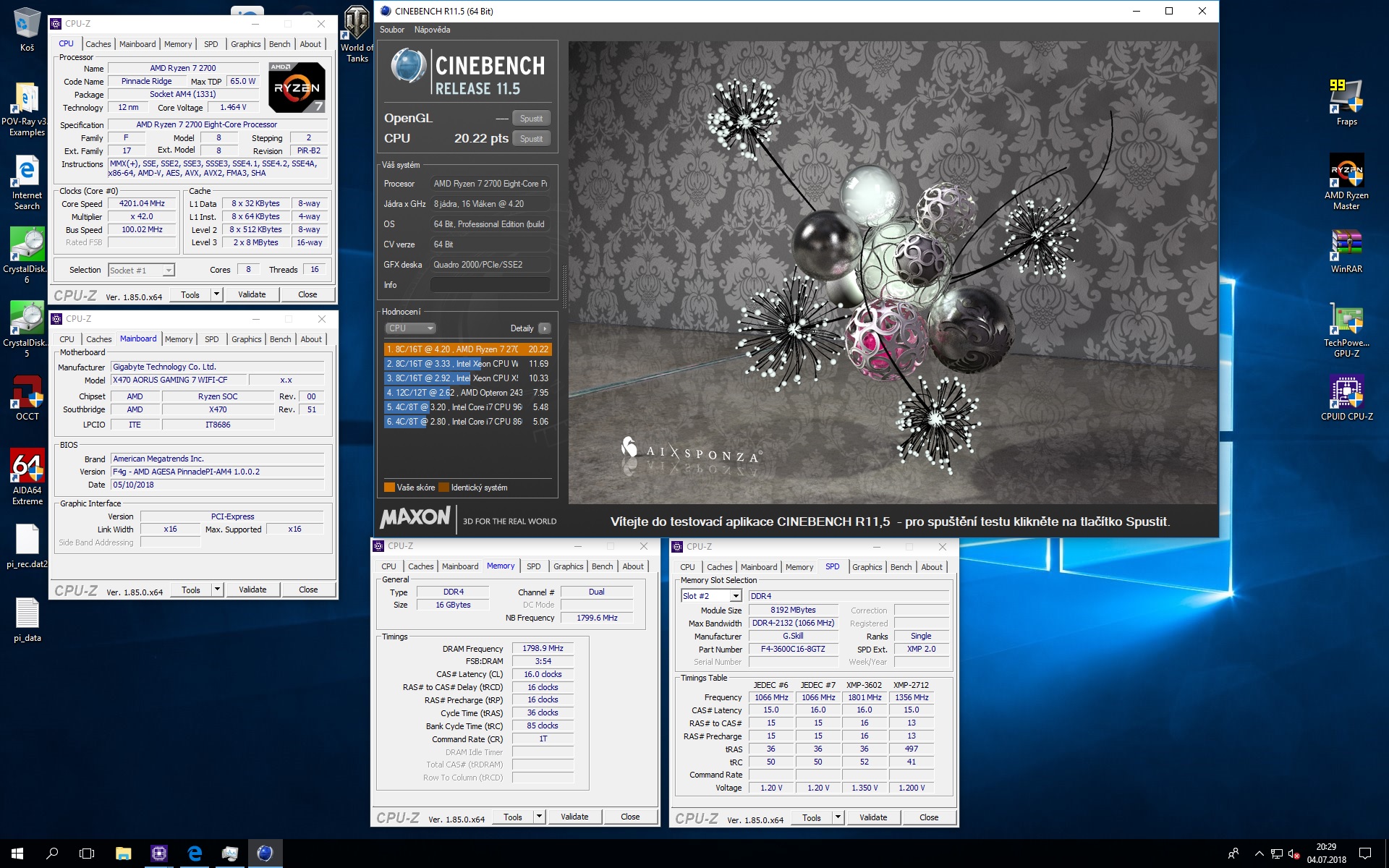Open WinRAR desktop shortcut
The height and width of the screenshot is (868, 1389).
pyautogui.click(x=1346, y=251)
